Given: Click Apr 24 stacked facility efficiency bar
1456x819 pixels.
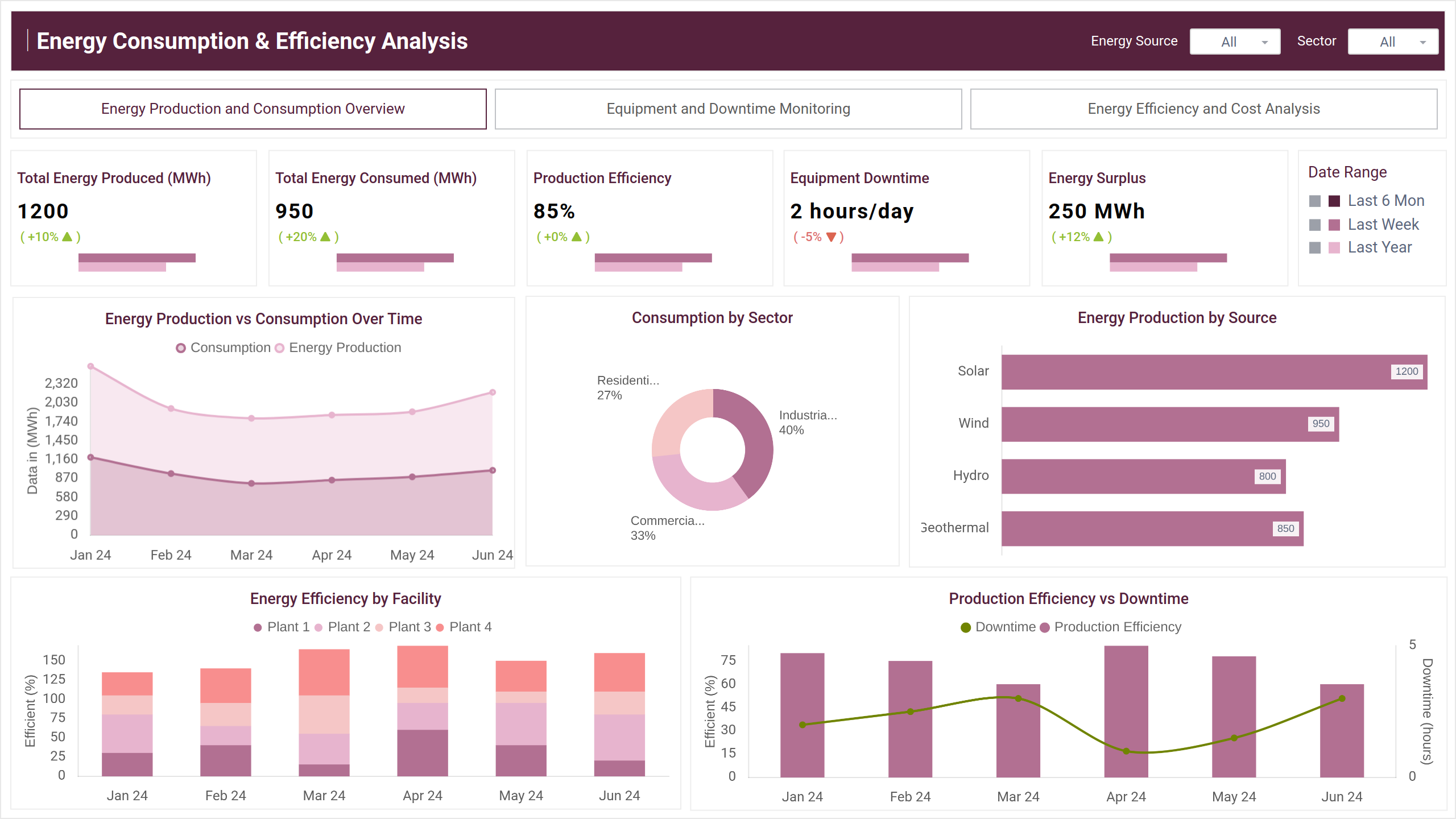Looking at the screenshot, I should coord(423,711).
